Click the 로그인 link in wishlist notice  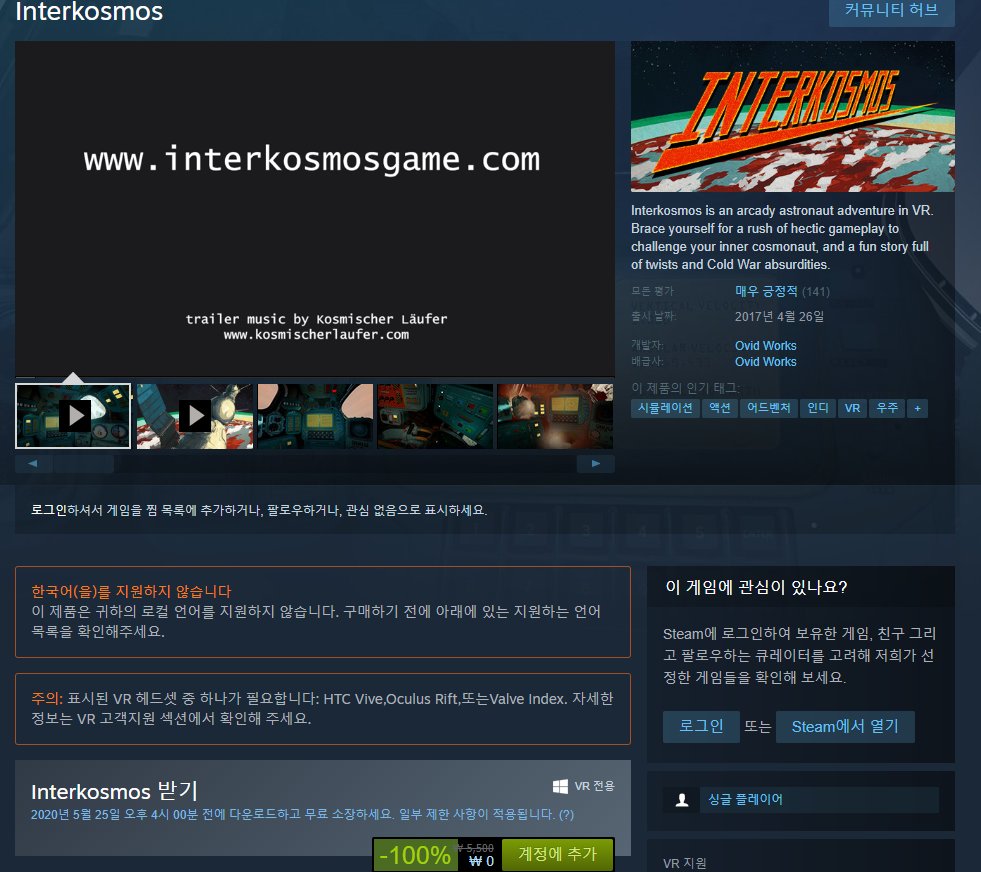(49, 510)
